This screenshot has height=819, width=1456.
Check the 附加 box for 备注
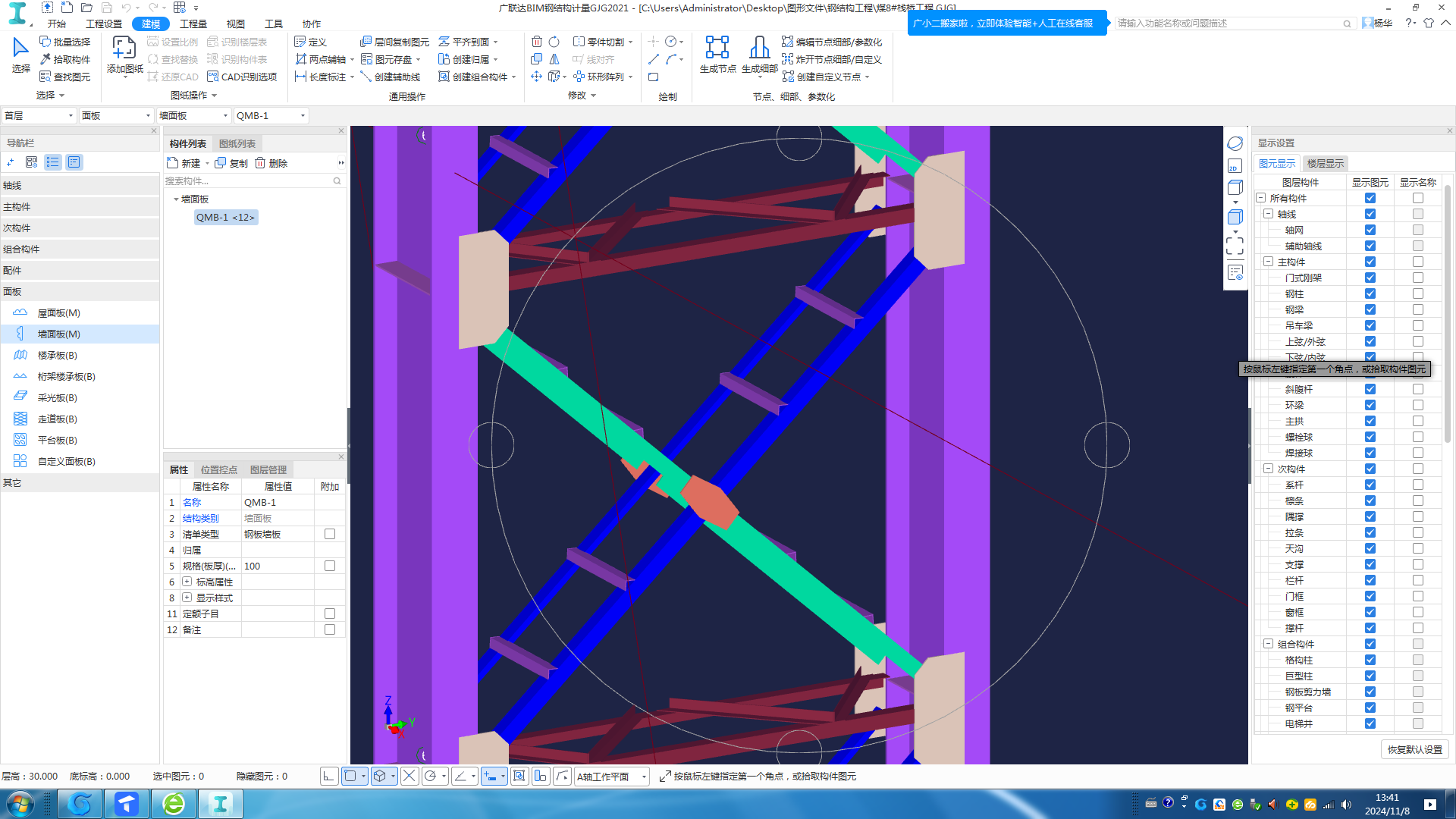point(330,629)
